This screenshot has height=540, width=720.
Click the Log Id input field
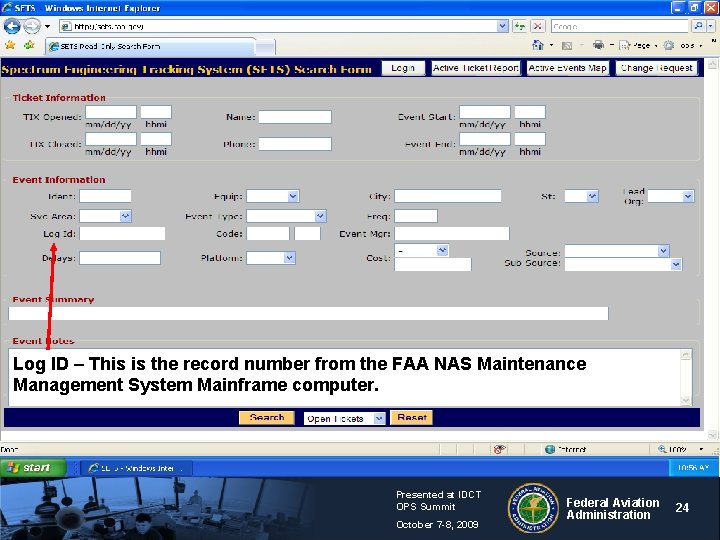[x=122, y=233]
